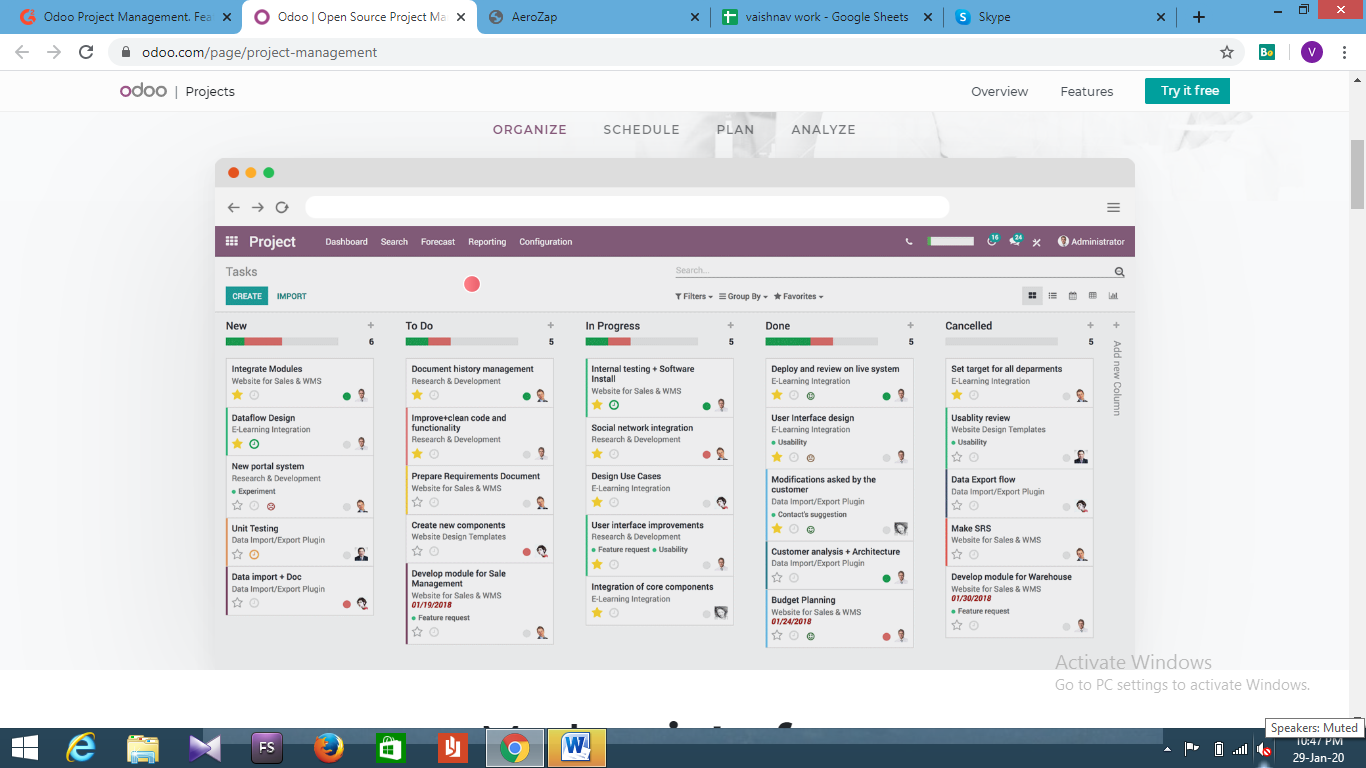Expand the Filters dropdown
1366x768 pixels.
pyautogui.click(x=694, y=297)
